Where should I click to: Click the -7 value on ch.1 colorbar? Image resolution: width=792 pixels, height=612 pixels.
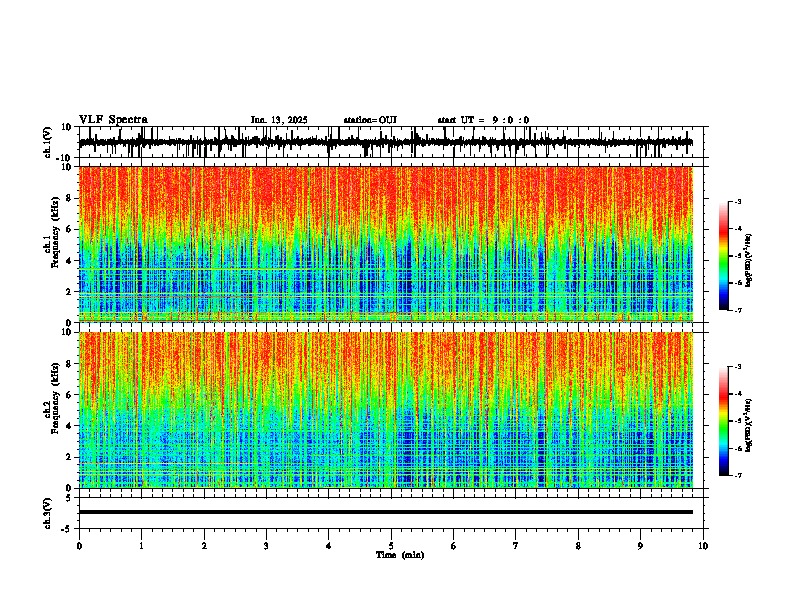pyautogui.click(x=737, y=311)
